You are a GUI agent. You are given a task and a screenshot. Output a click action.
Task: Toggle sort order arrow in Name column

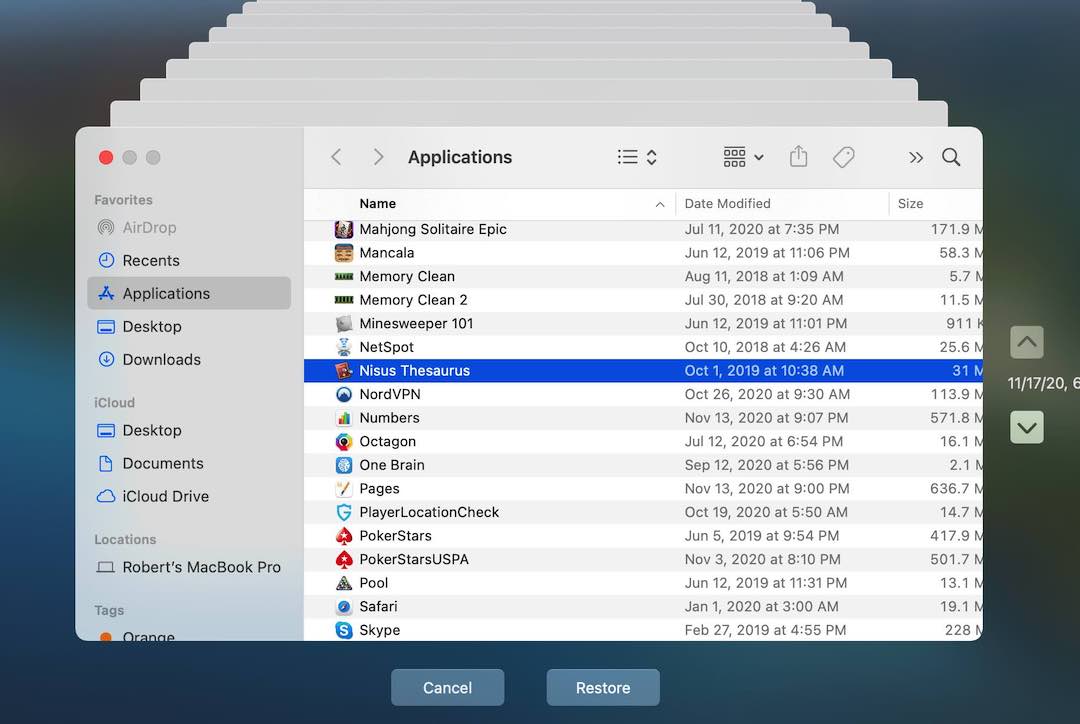[660, 205]
